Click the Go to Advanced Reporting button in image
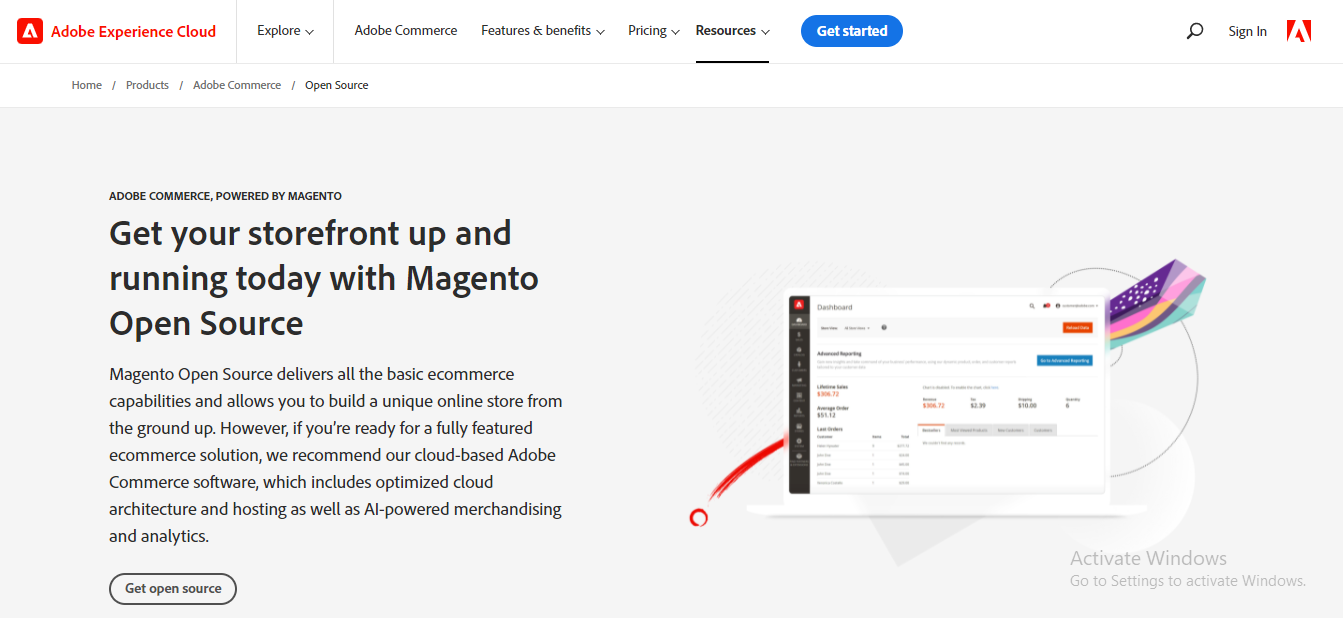 click(x=1064, y=360)
